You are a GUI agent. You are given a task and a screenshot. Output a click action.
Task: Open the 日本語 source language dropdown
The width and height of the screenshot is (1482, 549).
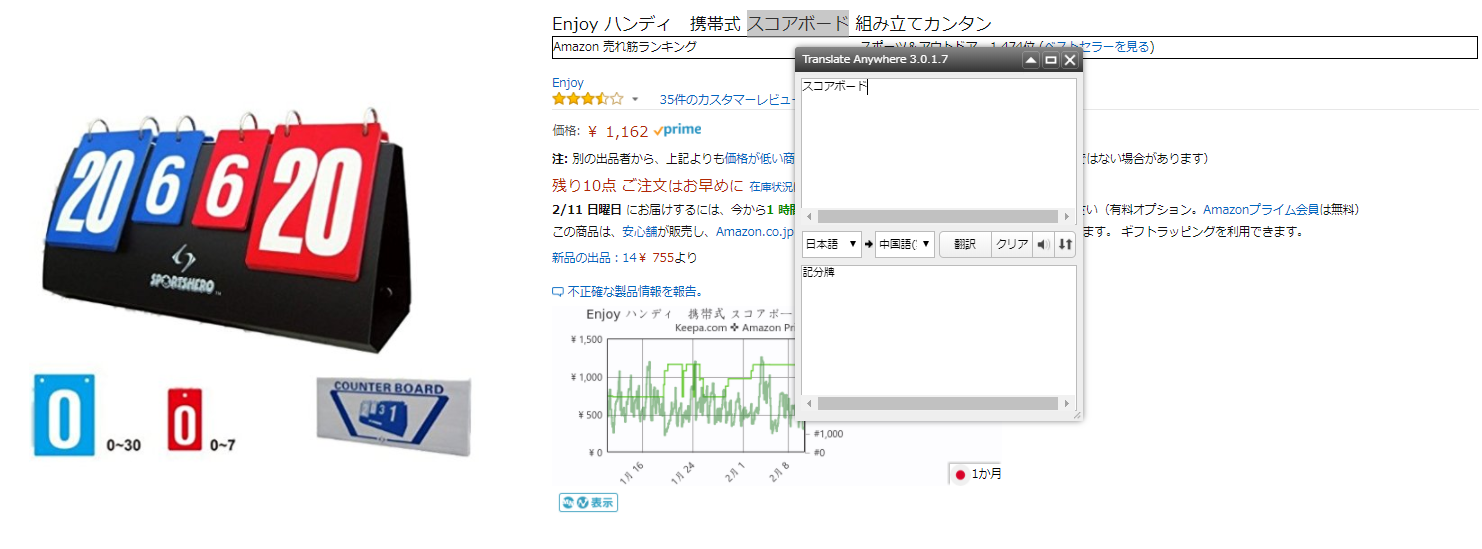click(x=831, y=244)
